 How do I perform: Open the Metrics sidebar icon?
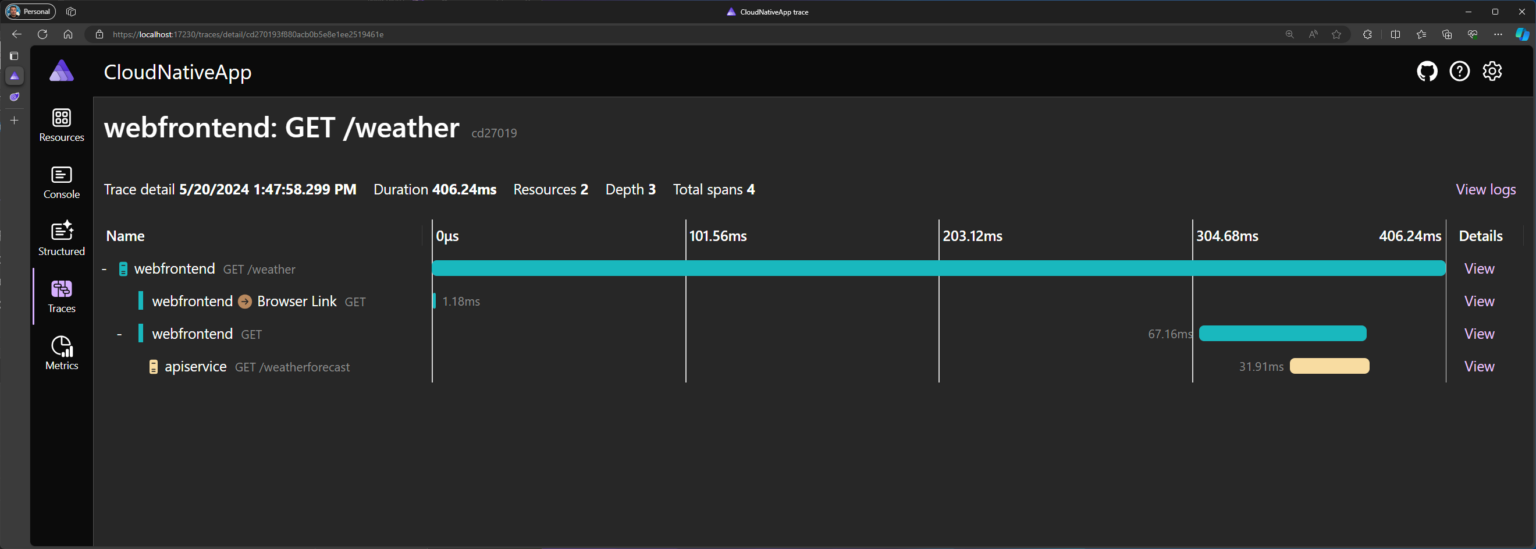pos(62,353)
